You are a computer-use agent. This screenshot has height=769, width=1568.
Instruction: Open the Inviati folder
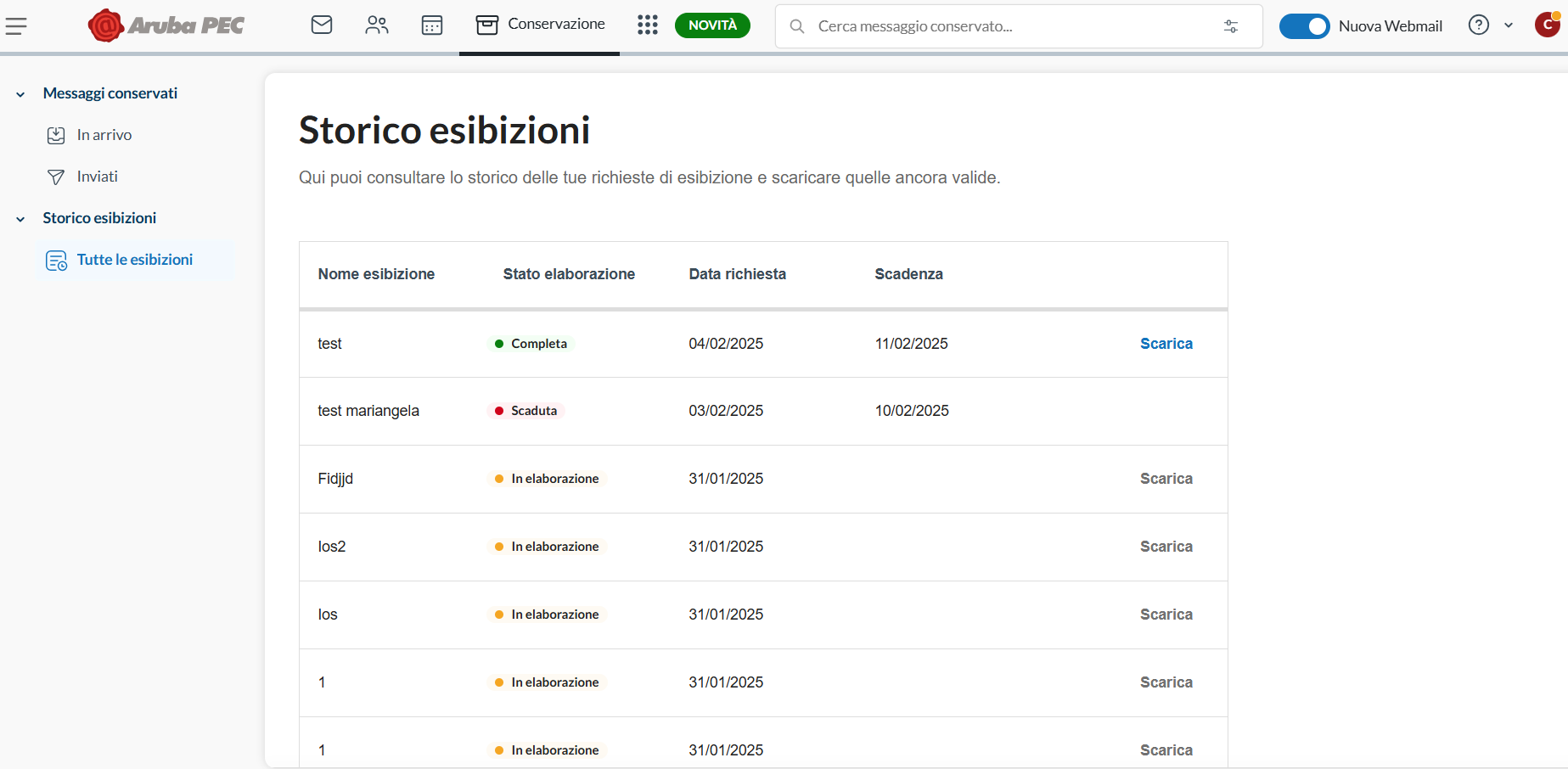97,177
